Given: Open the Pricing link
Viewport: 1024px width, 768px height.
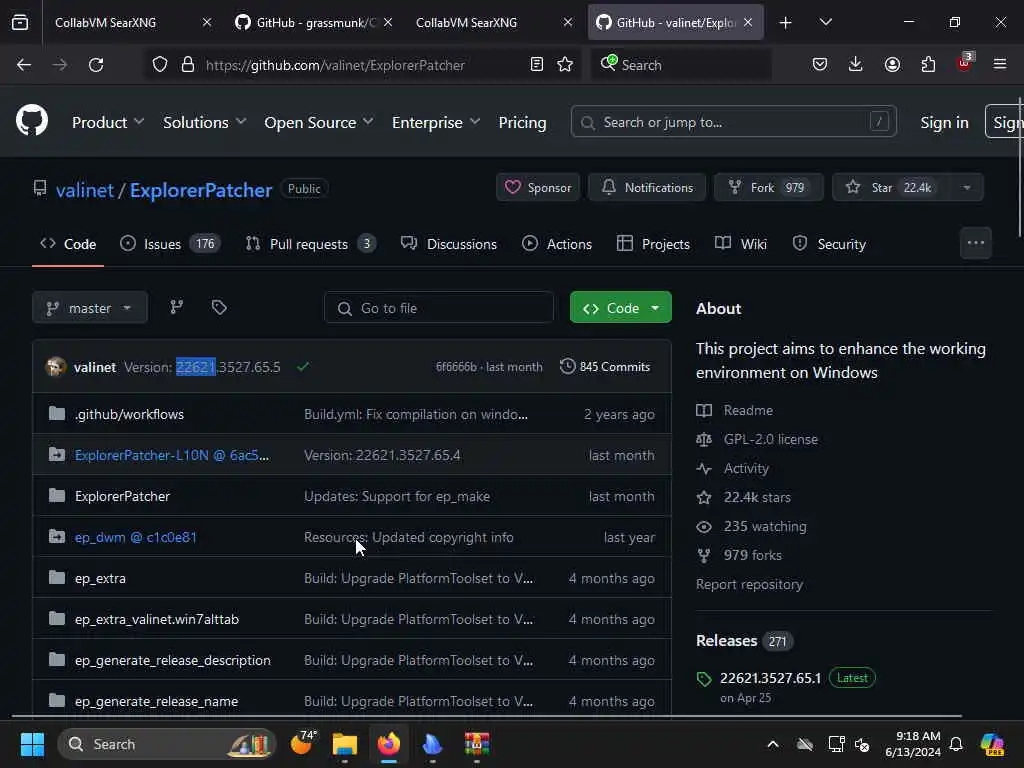Looking at the screenshot, I should pyautogui.click(x=522, y=122).
